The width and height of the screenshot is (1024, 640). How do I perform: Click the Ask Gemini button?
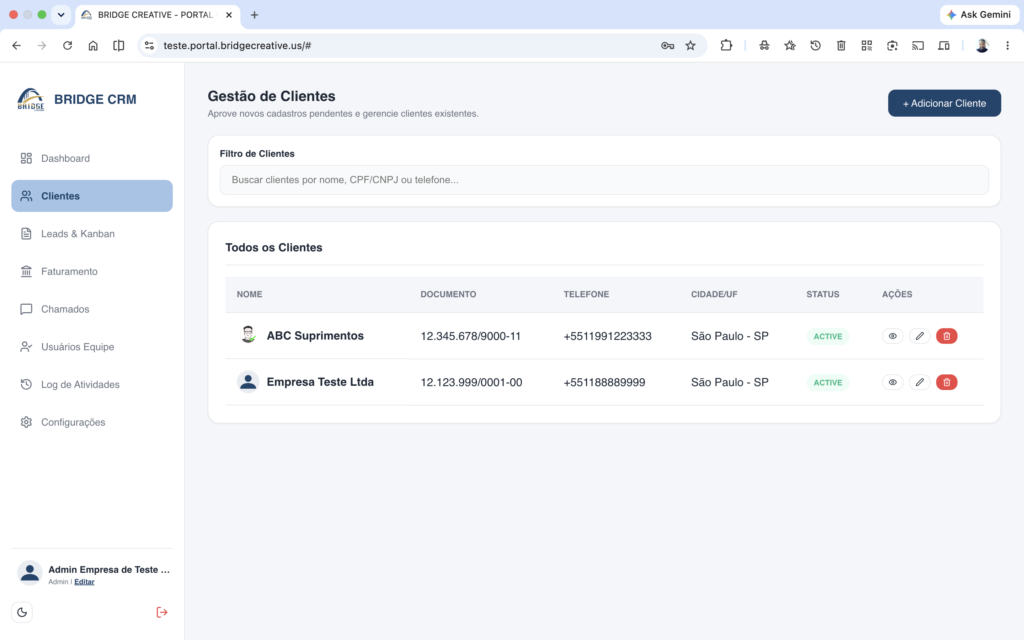[979, 14]
